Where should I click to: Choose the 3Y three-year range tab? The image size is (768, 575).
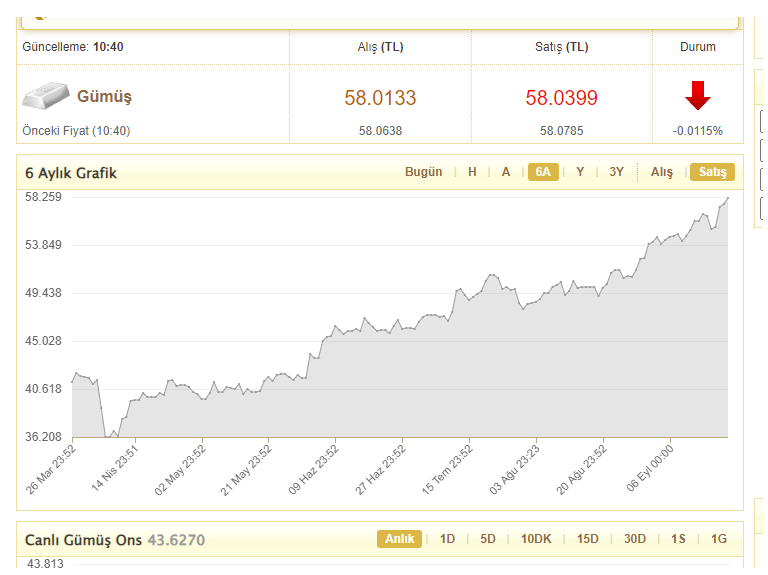(616, 172)
